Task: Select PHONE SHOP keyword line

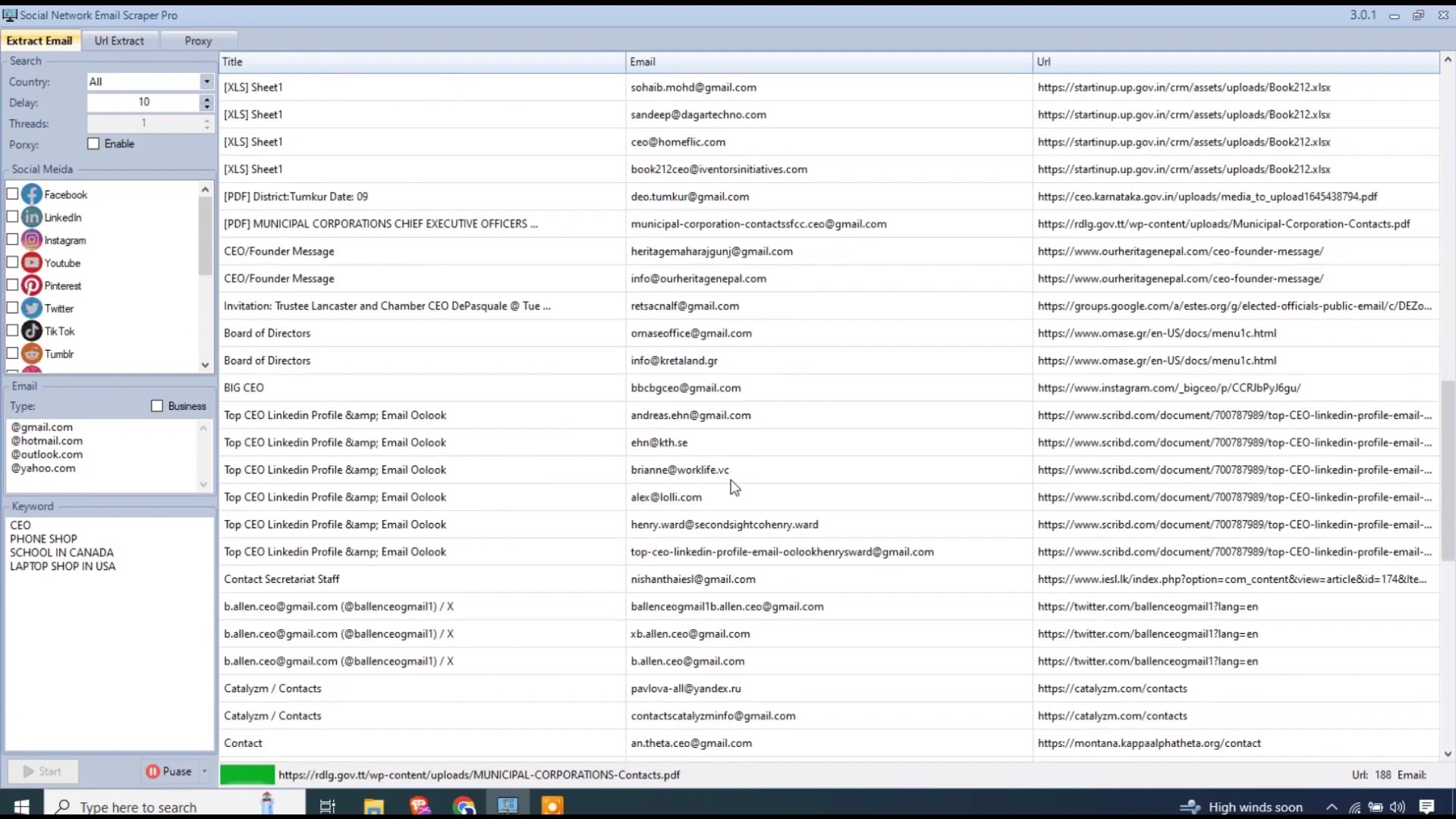Action: pyautogui.click(x=43, y=539)
